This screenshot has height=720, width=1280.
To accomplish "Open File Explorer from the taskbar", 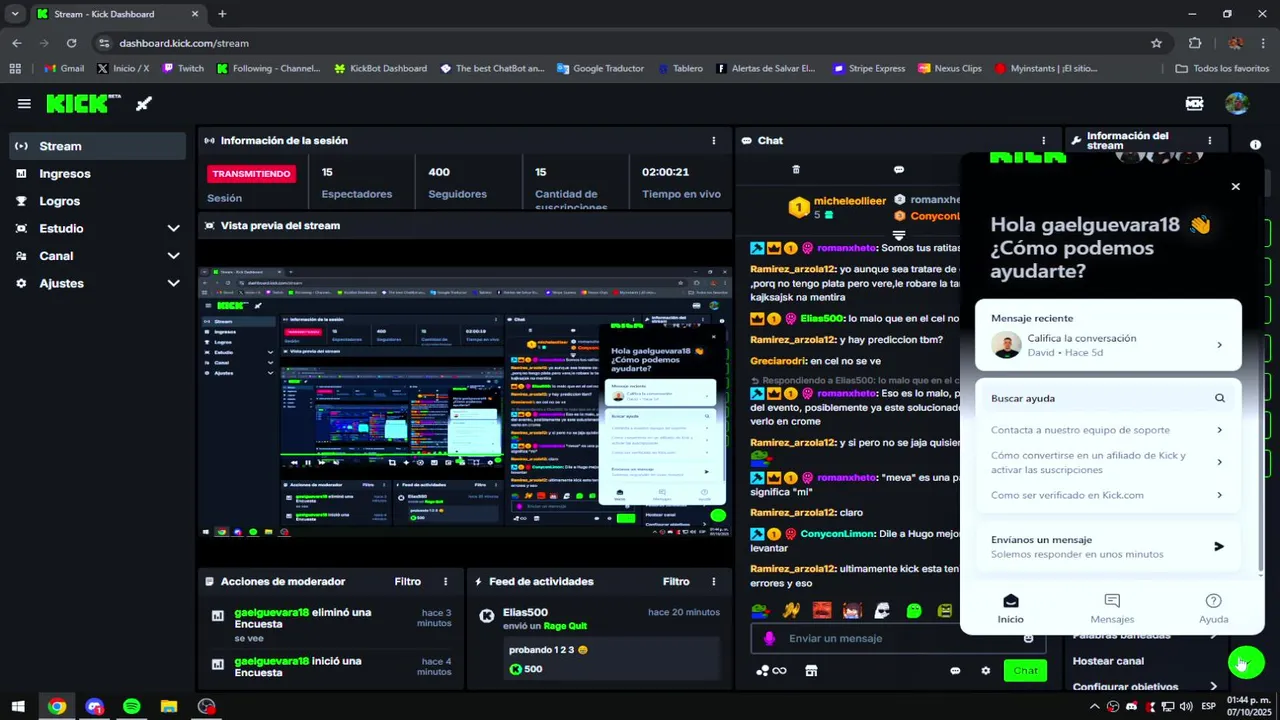I will pyautogui.click(x=169, y=706).
